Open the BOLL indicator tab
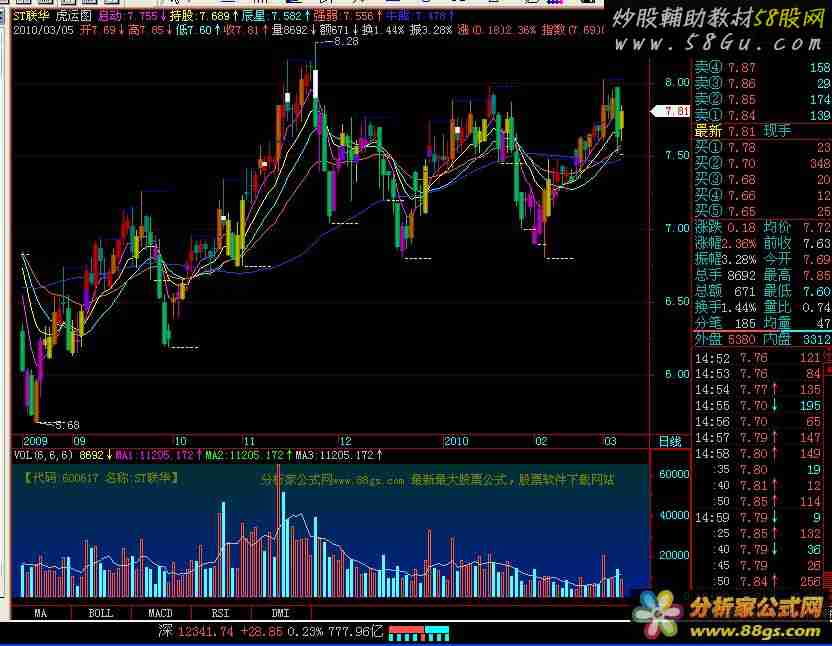This screenshot has width=832, height=646. [x=100, y=613]
